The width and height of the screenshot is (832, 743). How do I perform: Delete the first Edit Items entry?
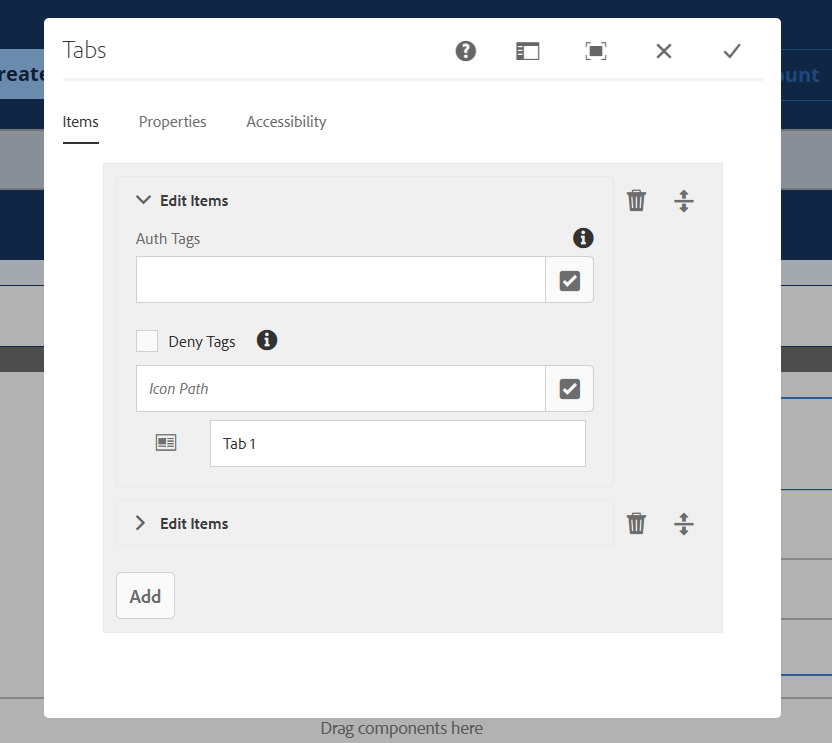click(636, 200)
